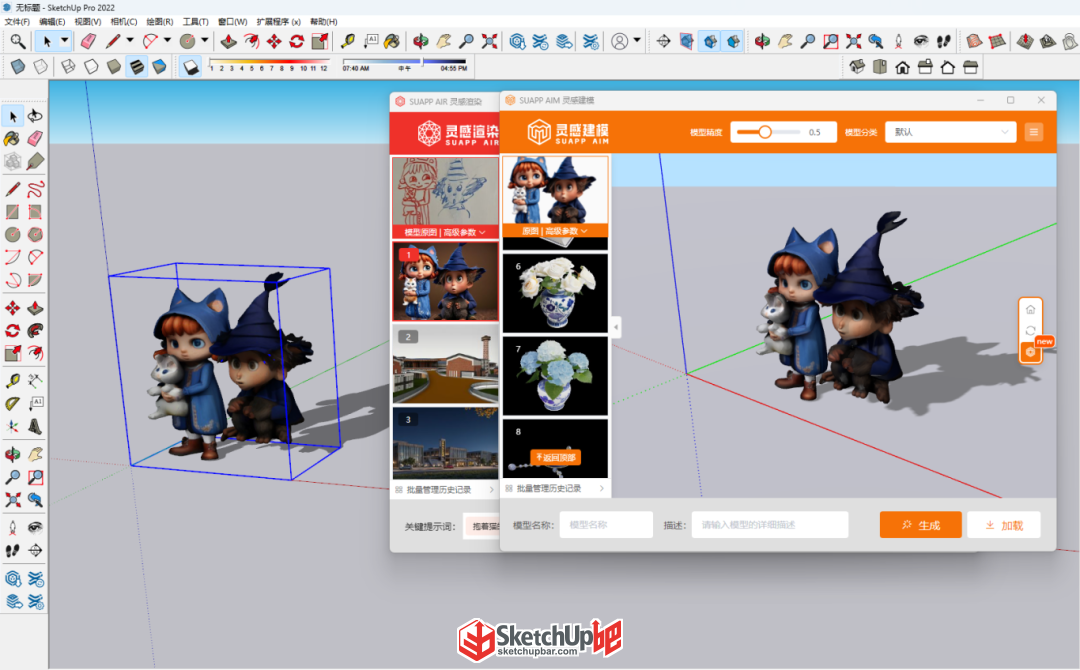Select the Protractor tool
Image resolution: width=1080 pixels, height=670 pixels.
tap(12, 404)
